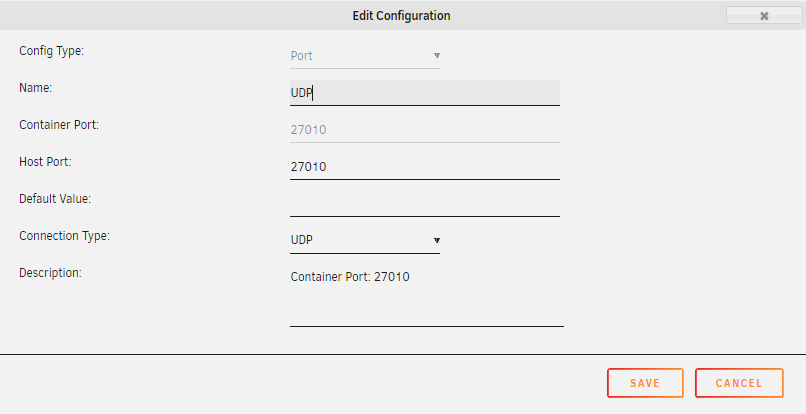Image resolution: width=806 pixels, height=414 pixels.
Task: Click the UDP value in Connection Type
Action: [x=302, y=240]
